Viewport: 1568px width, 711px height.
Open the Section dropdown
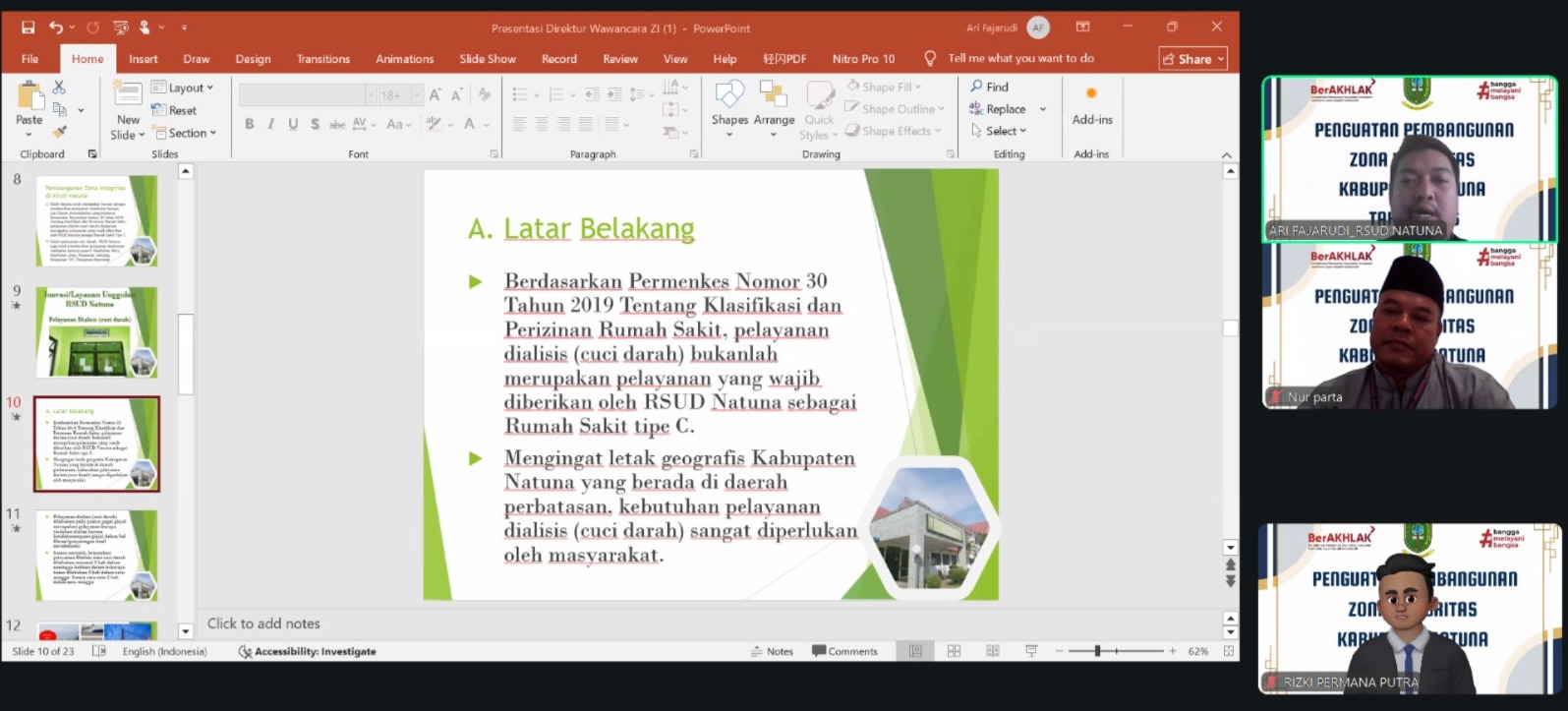click(184, 133)
